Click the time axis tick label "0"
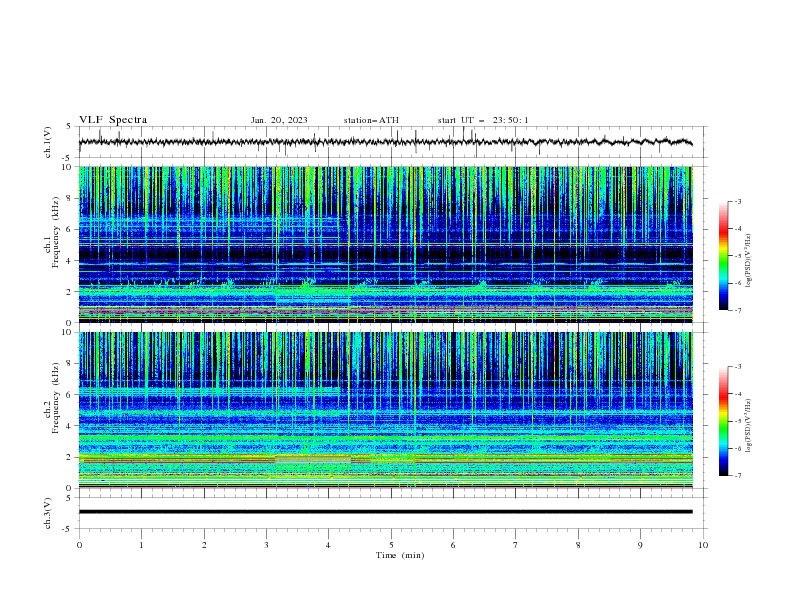Screen dimensions: 792x612 point(79,545)
